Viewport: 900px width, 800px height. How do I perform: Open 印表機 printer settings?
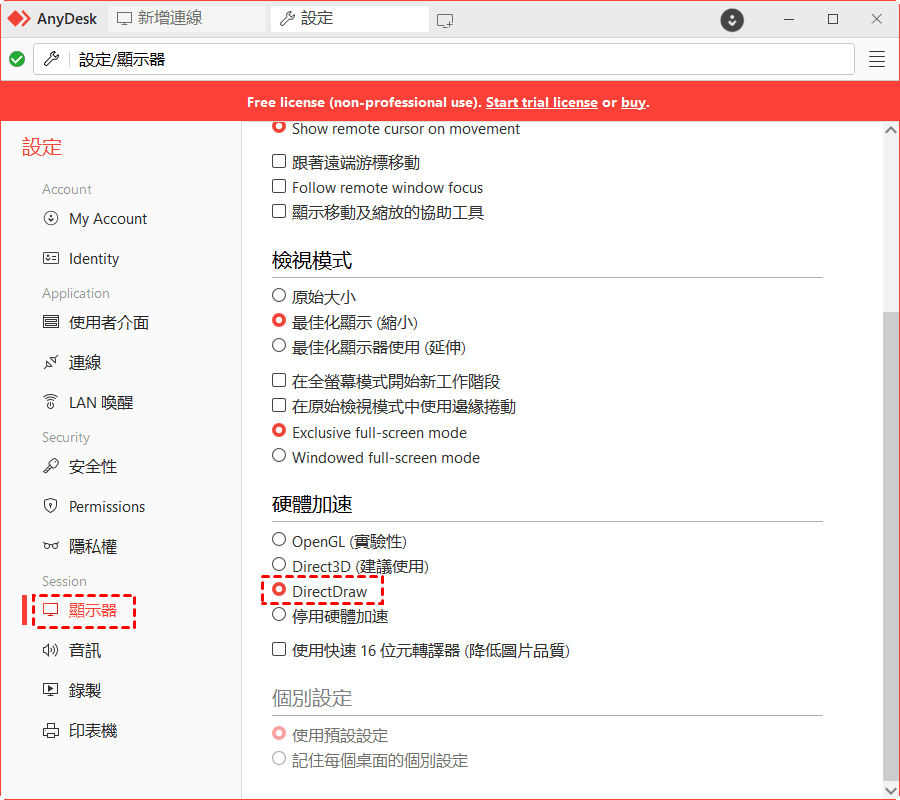tap(92, 731)
